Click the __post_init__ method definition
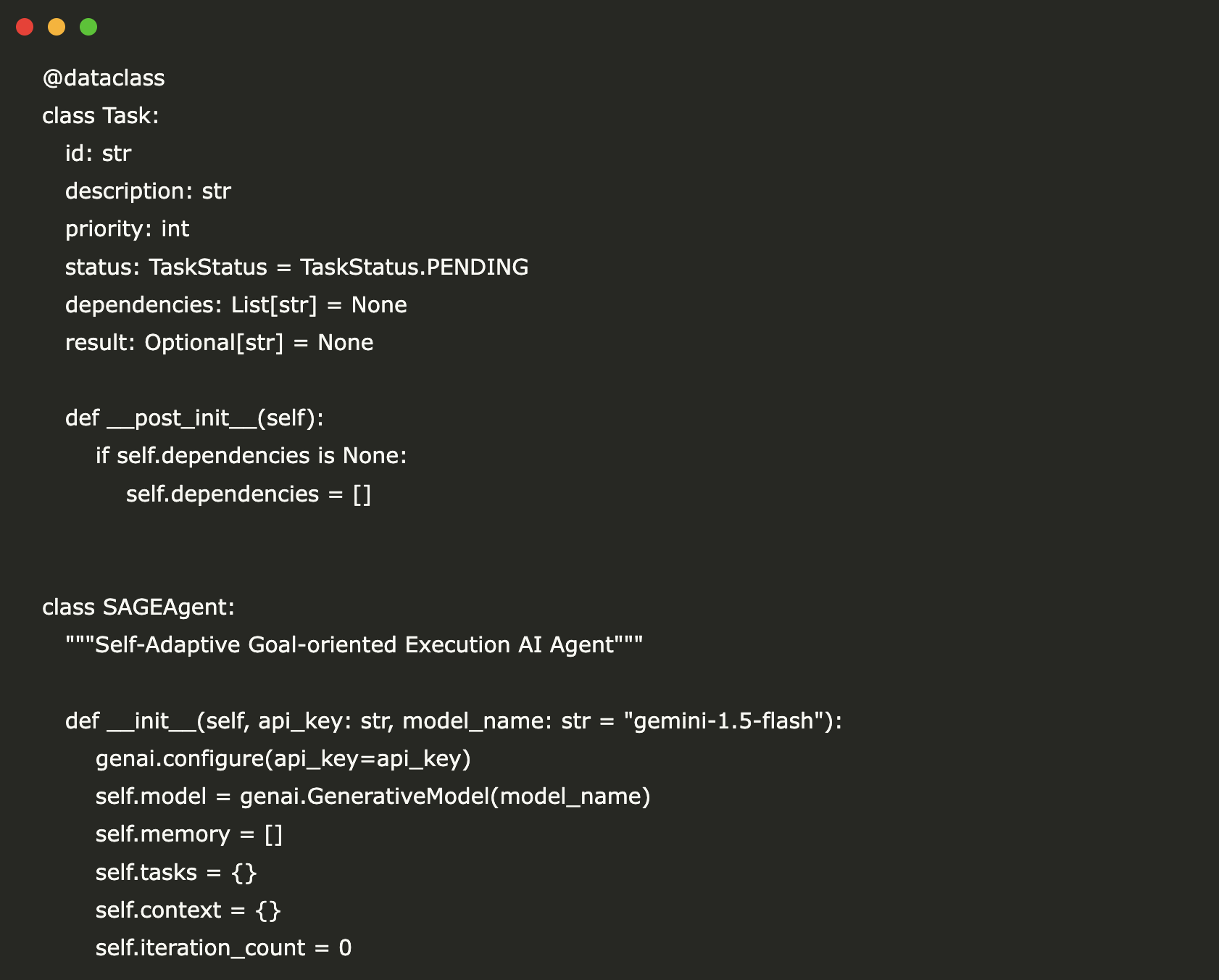This screenshot has height=980, width=1219. [x=194, y=418]
